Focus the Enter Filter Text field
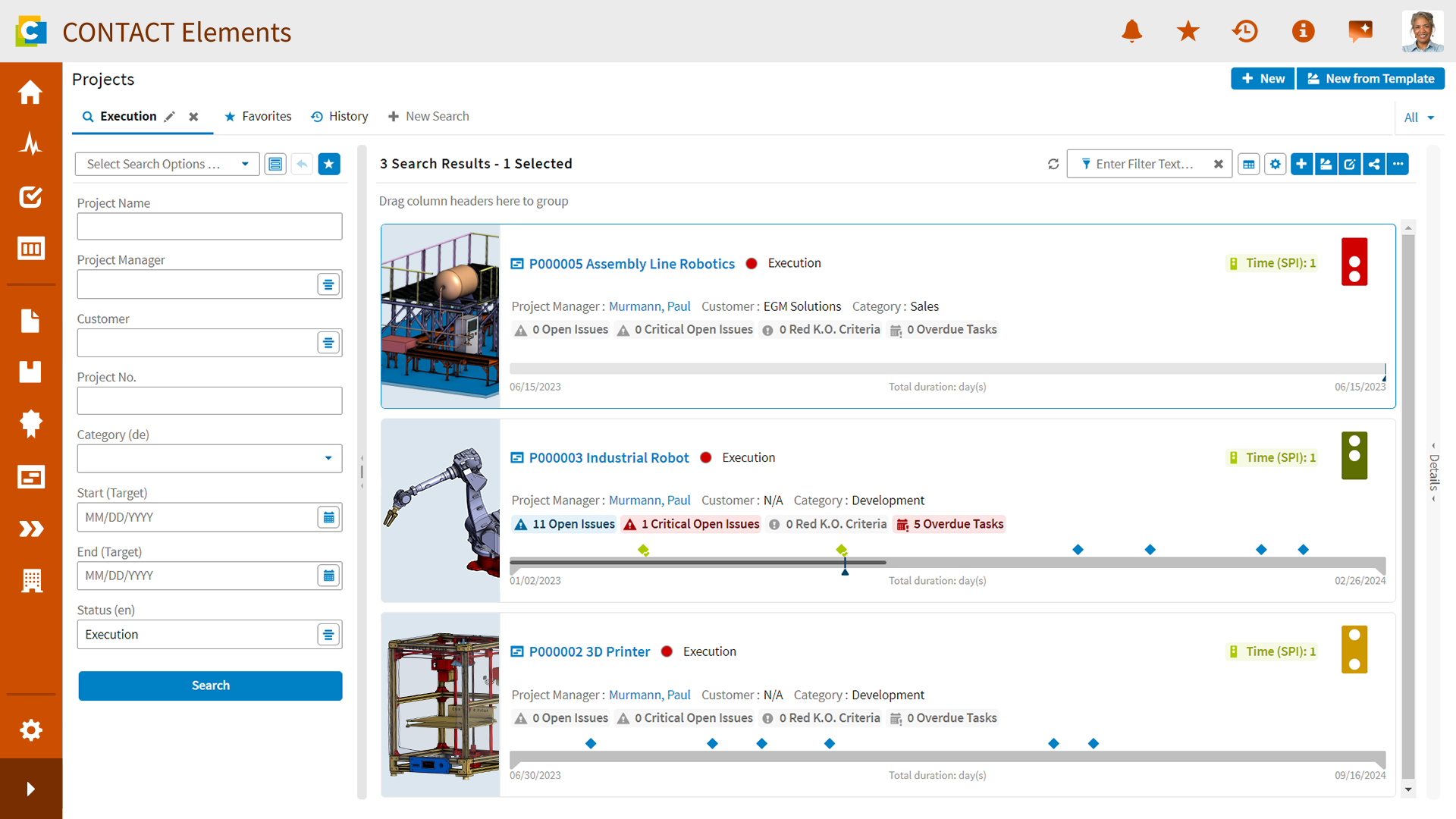The width and height of the screenshot is (1456, 819). [1144, 164]
